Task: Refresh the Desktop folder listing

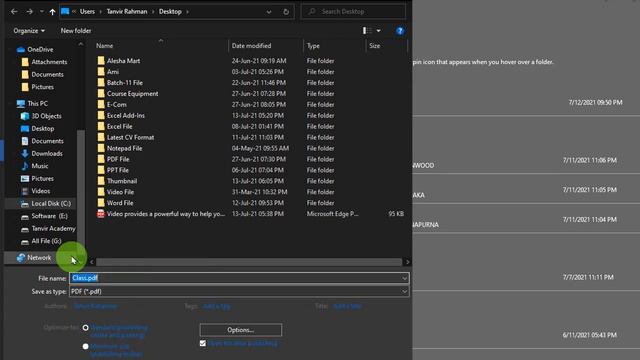Action: [x=286, y=12]
